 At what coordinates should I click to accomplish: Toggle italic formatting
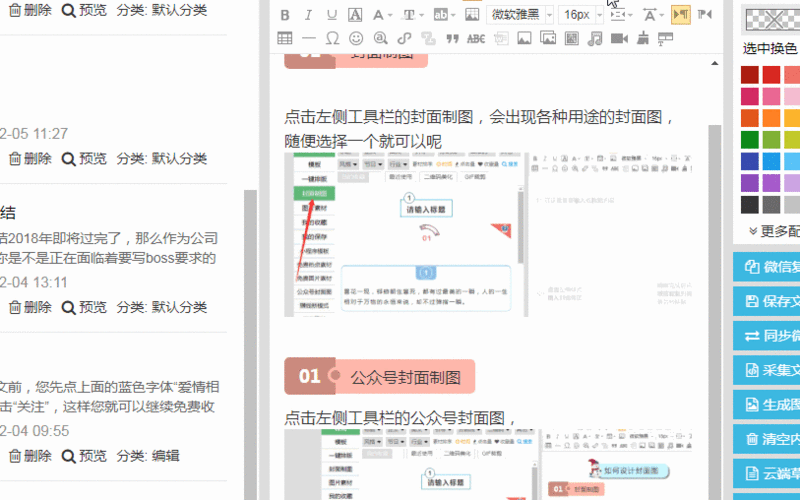[308, 15]
